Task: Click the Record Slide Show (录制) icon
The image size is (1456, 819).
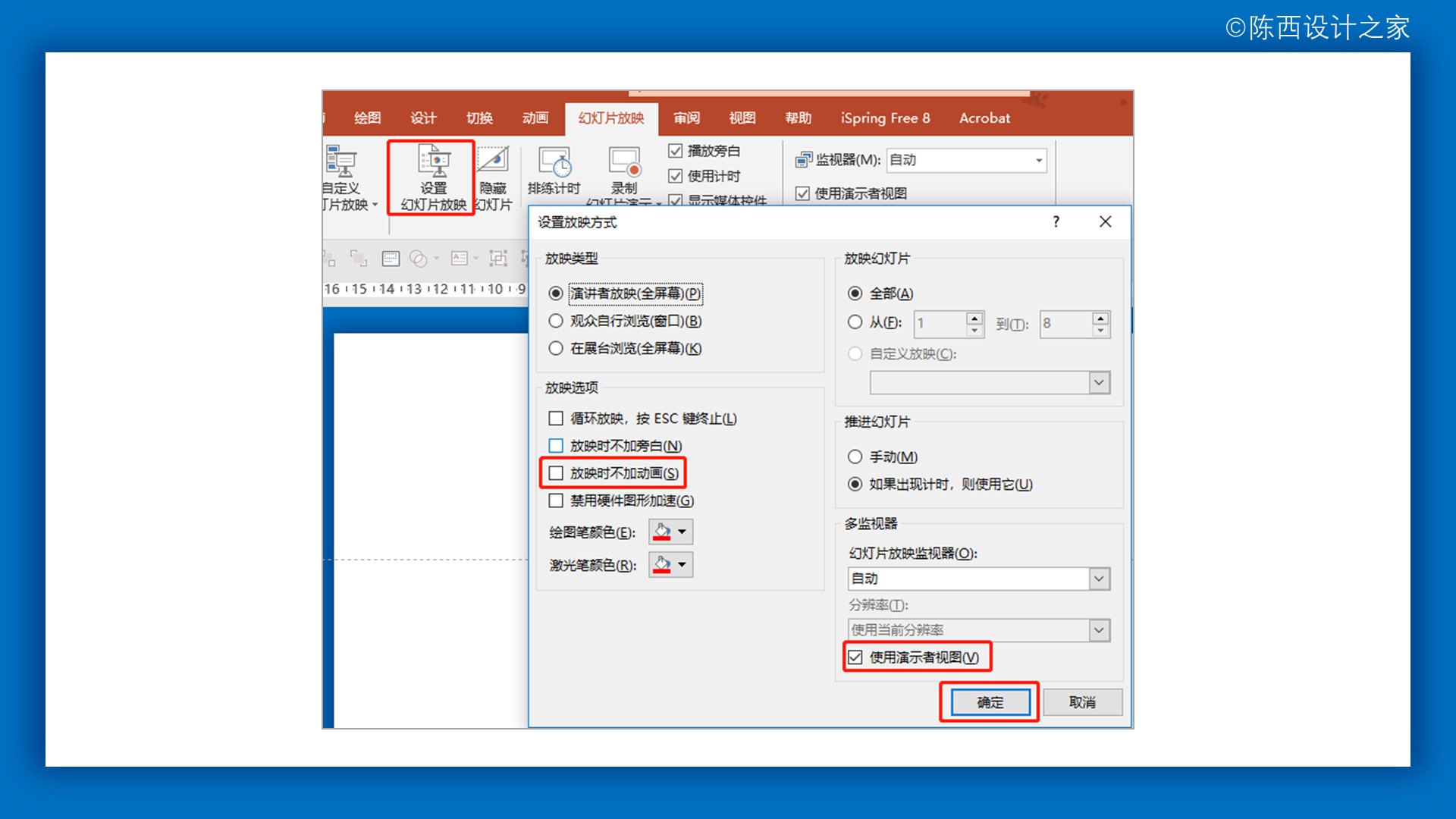Action: click(x=624, y=162)
